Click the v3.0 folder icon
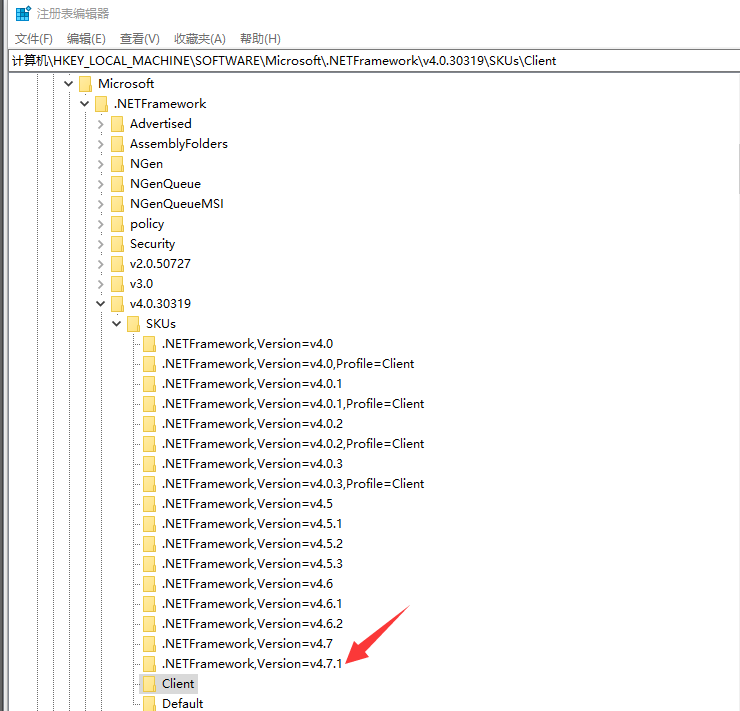 point(118,284)
